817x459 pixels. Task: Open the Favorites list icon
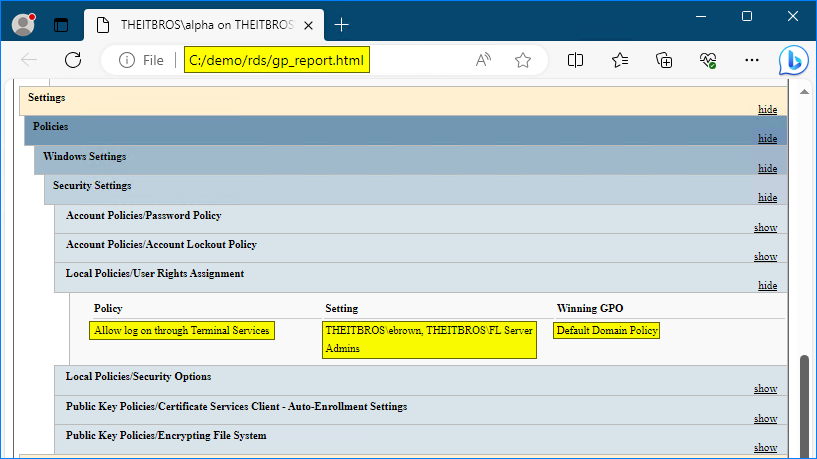pyautogui.click(x=620, y=60)
